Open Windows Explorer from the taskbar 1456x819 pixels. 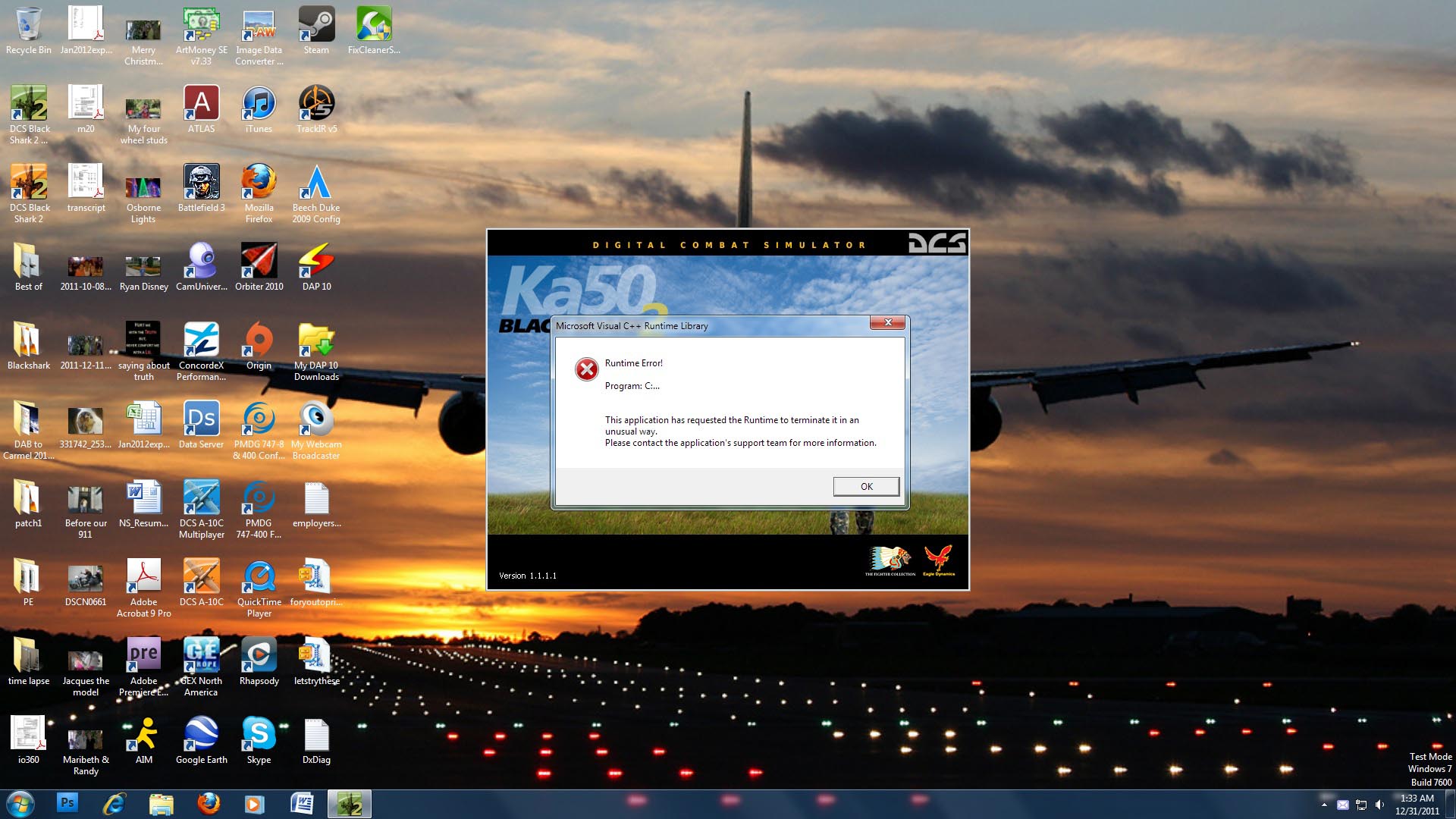pos(161,804)
